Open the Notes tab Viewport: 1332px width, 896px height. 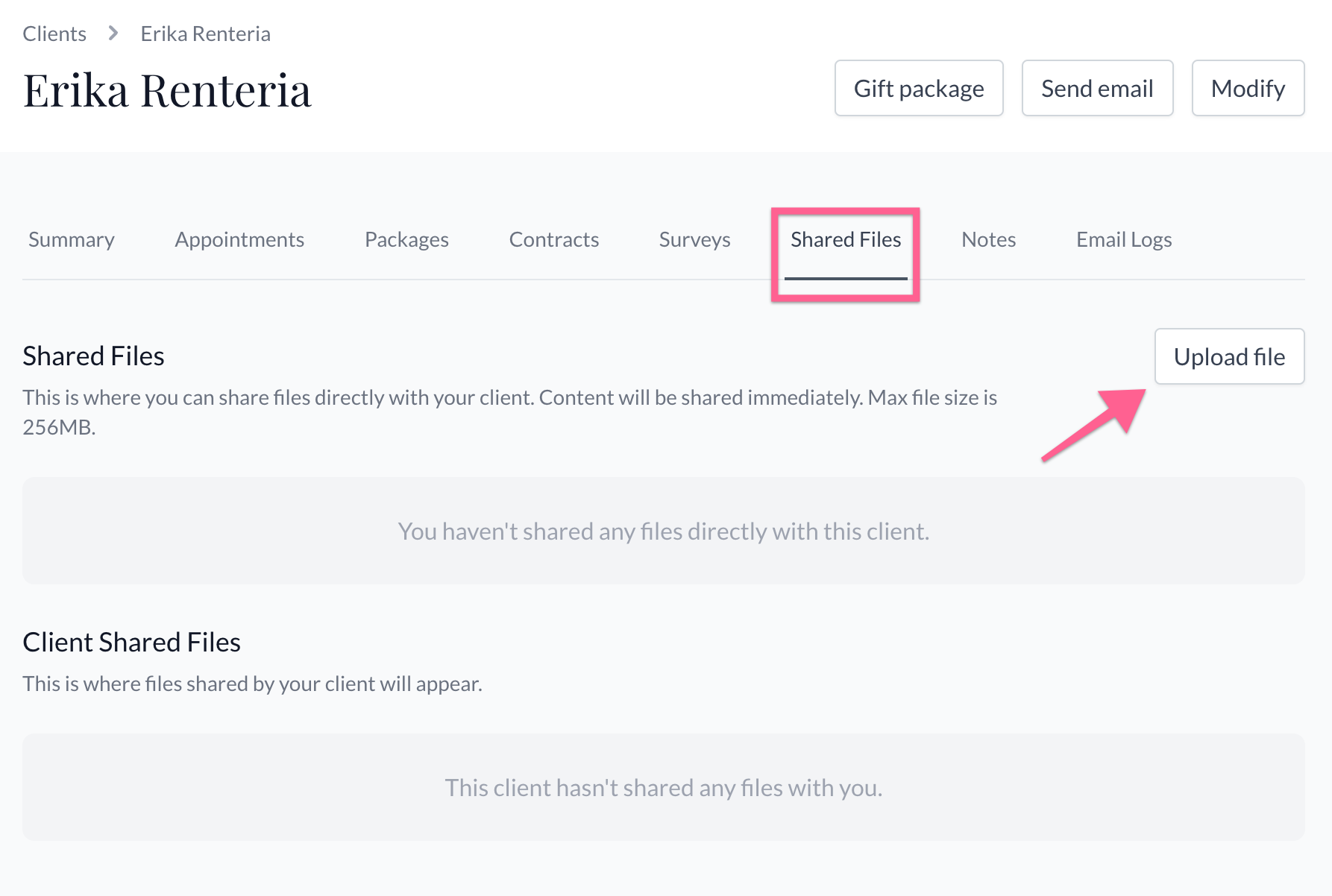[988, 239]
